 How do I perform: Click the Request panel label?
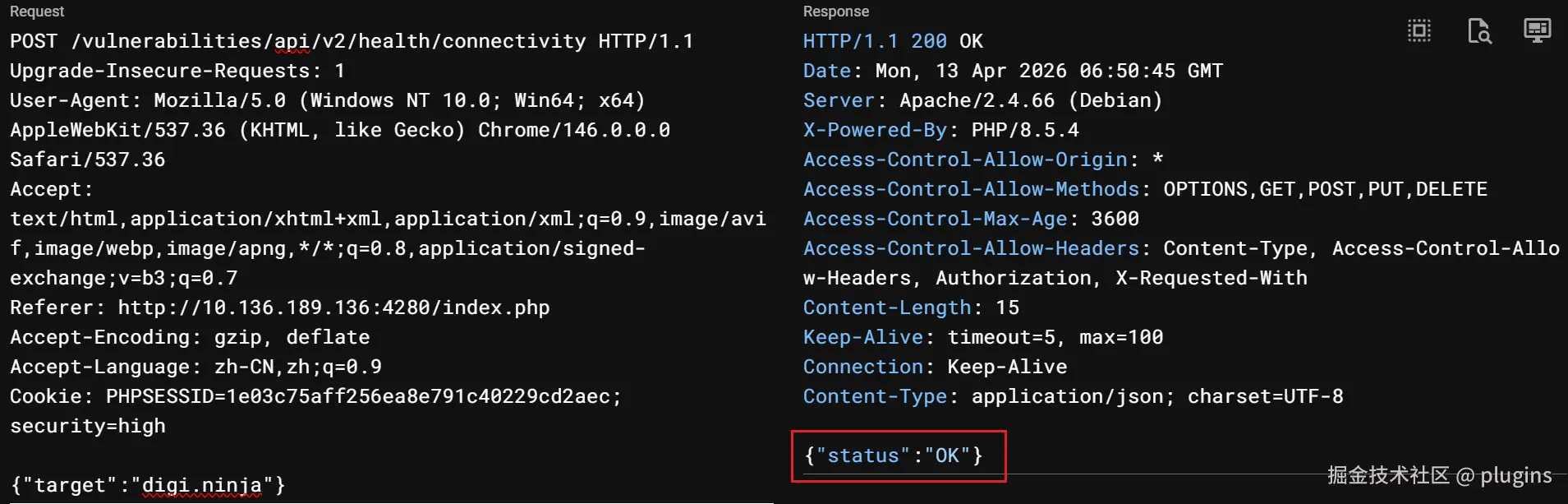37,12
